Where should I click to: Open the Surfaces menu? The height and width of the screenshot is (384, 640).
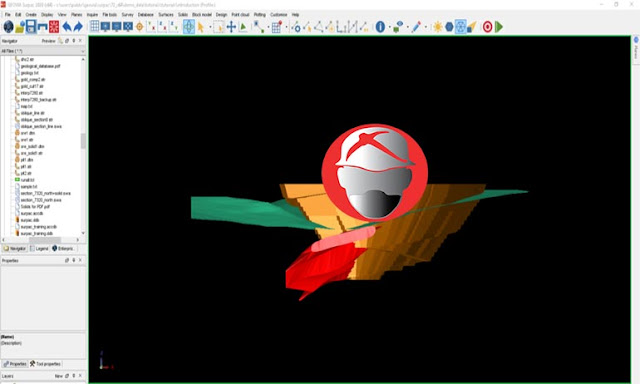pos(166,15)
